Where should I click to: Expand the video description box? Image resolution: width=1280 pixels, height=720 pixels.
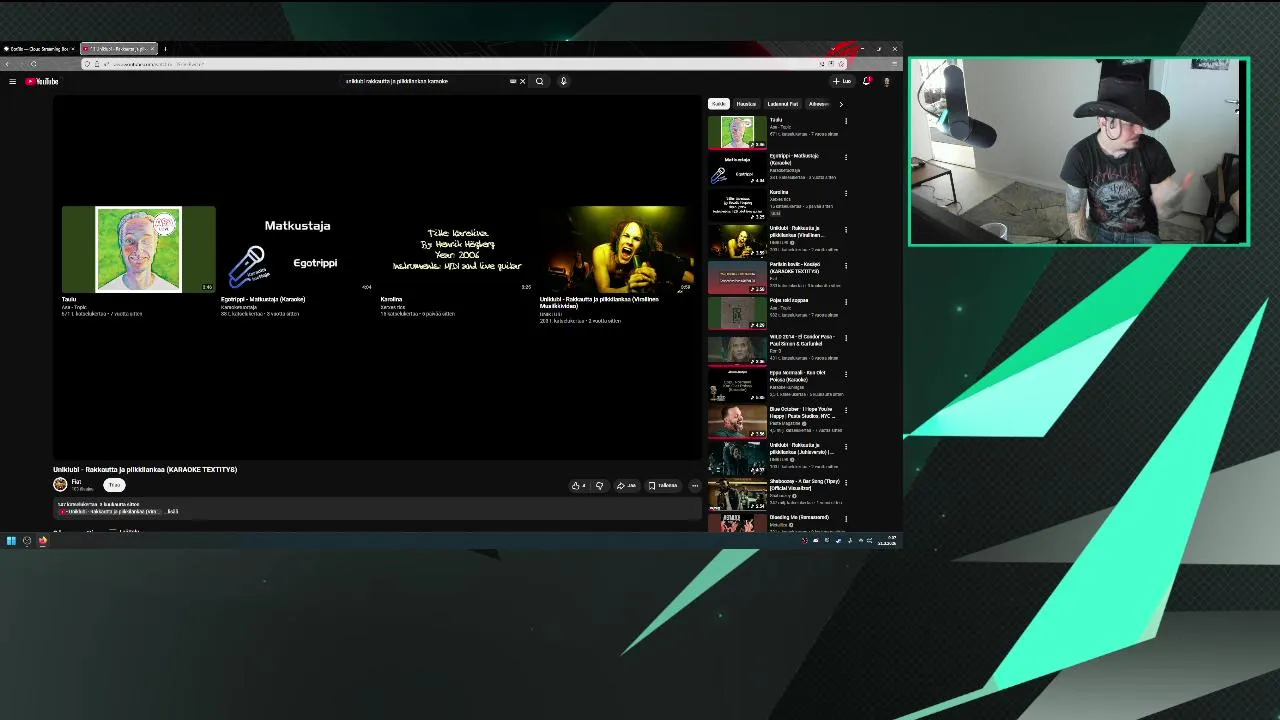tap(377, 507)
